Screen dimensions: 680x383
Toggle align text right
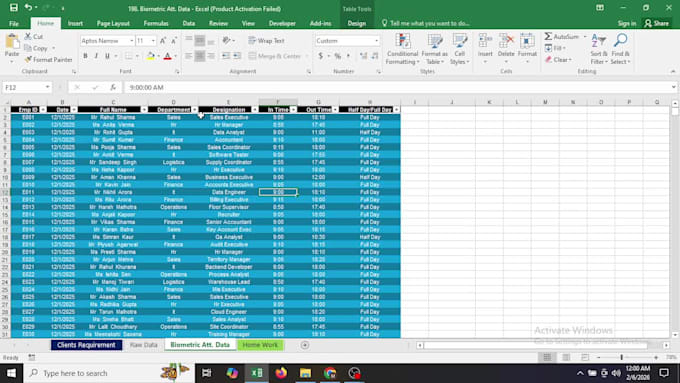211,56
